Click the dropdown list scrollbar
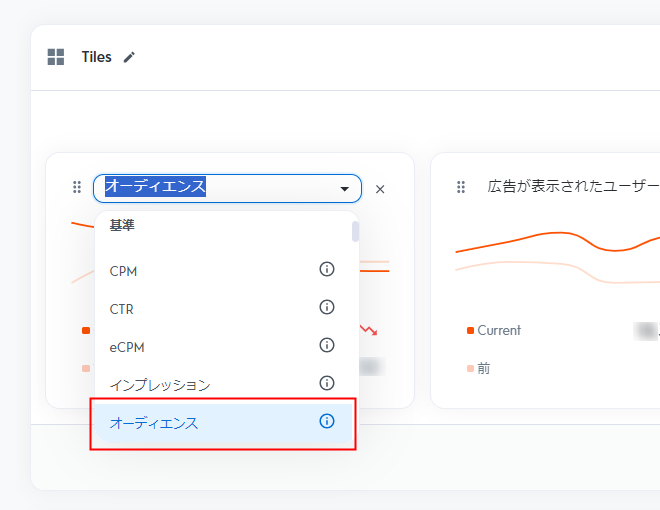This screenshot has height=510, width=660. point(355,232)
